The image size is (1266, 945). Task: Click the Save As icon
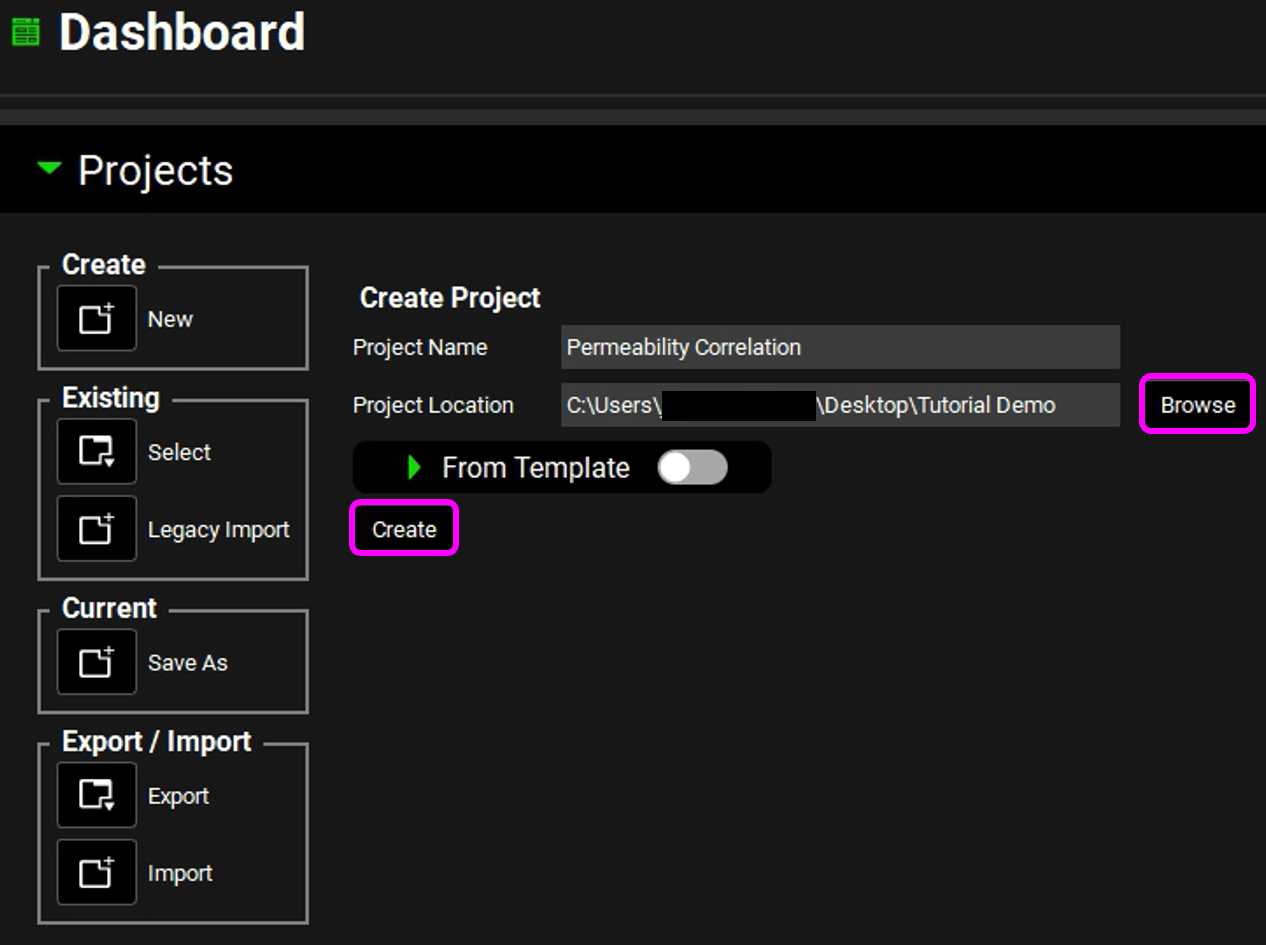point(97,662)
